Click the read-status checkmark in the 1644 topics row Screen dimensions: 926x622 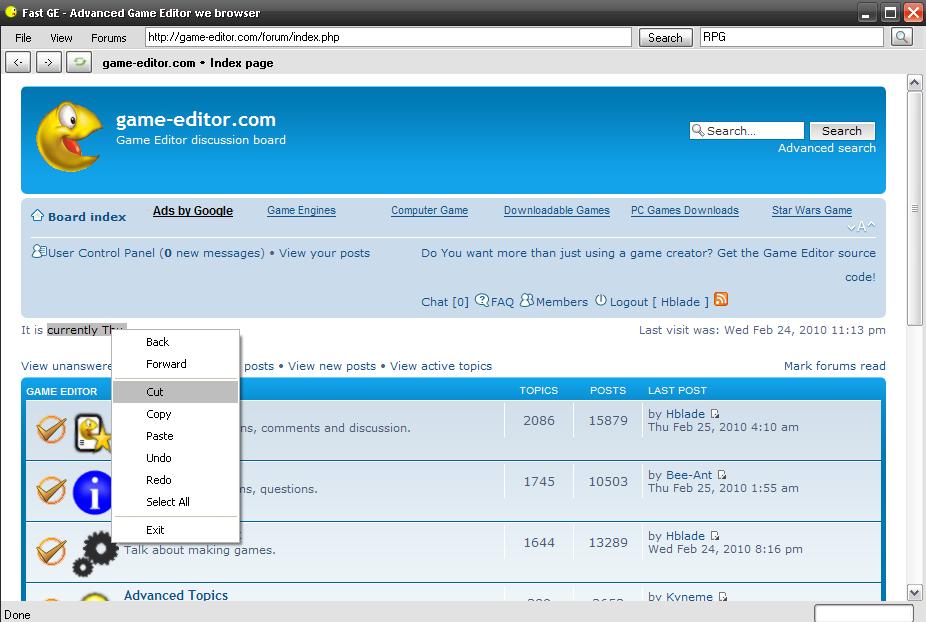(x=51, y=551)
